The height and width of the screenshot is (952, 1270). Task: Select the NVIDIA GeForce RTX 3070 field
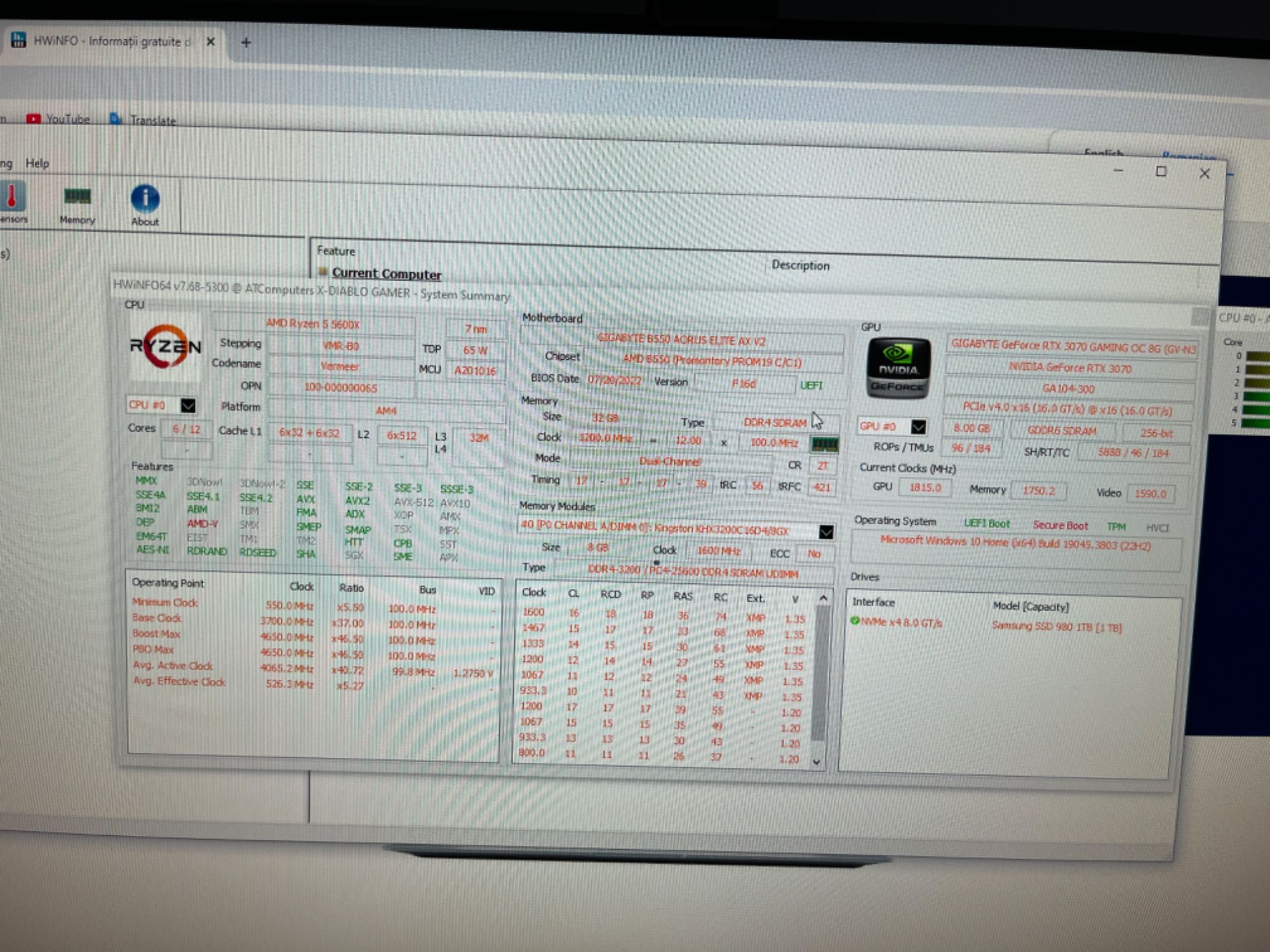[x=1070, y=368]
